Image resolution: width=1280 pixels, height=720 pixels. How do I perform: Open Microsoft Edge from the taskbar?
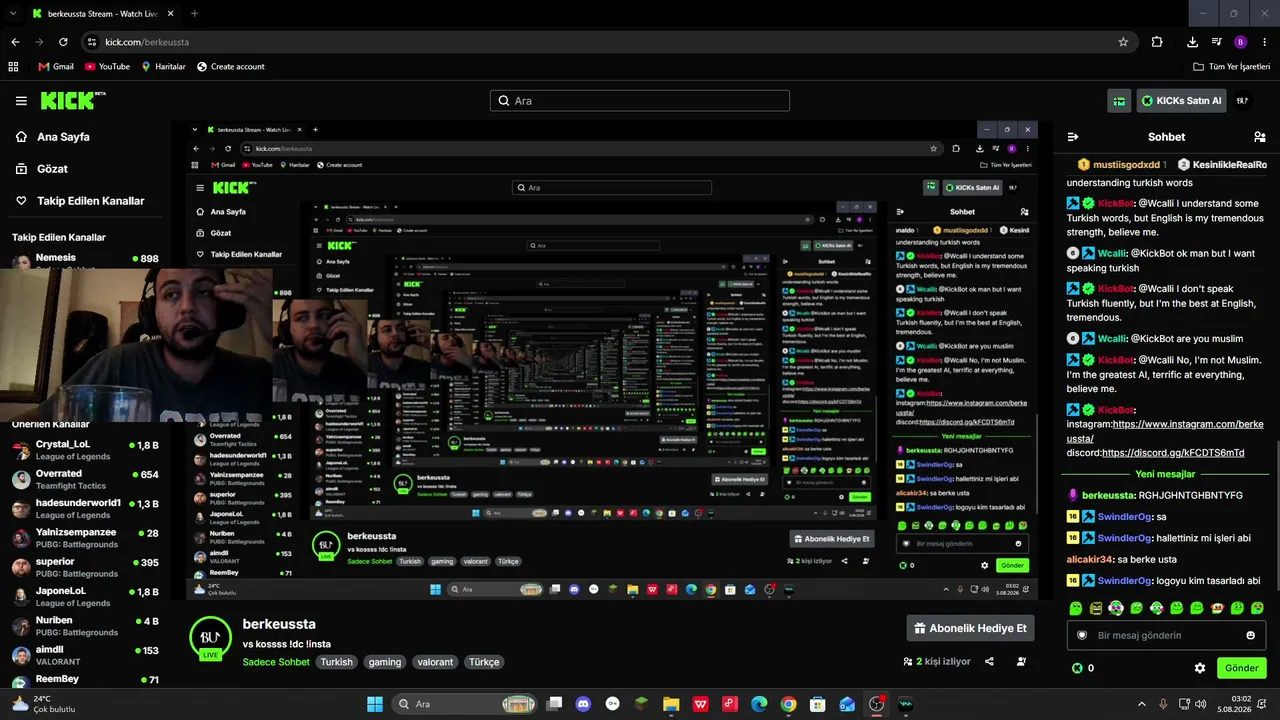759,704
